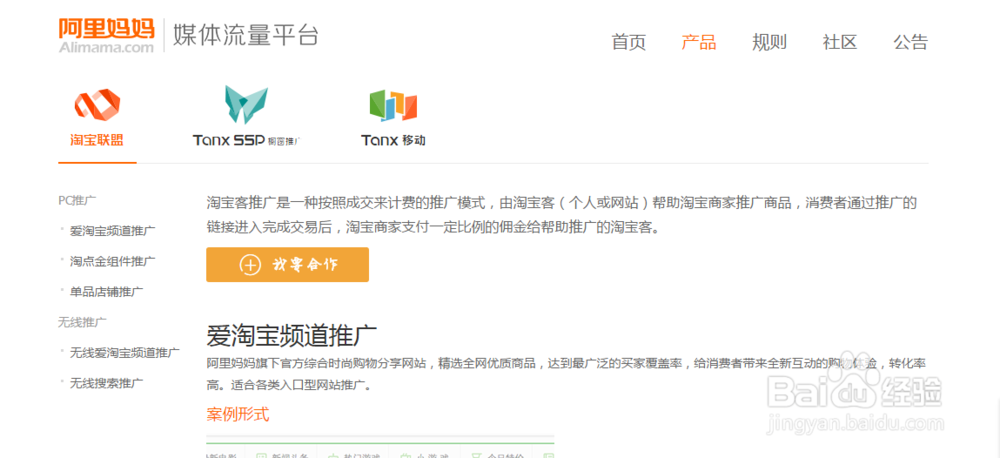Click the 媒体流量平台 title text
The image size is (1000, 458).
[x=246, y=36]
